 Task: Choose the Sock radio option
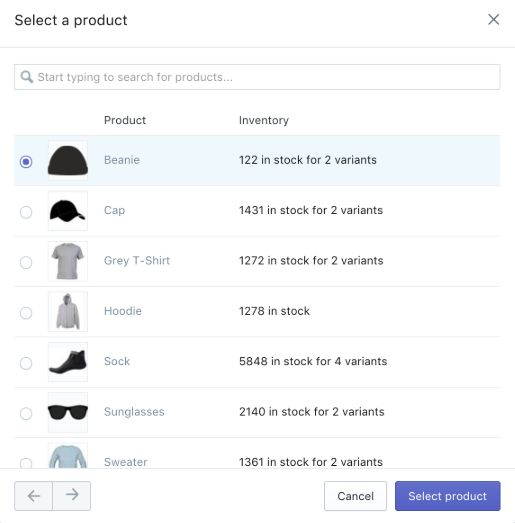[26, 363]
